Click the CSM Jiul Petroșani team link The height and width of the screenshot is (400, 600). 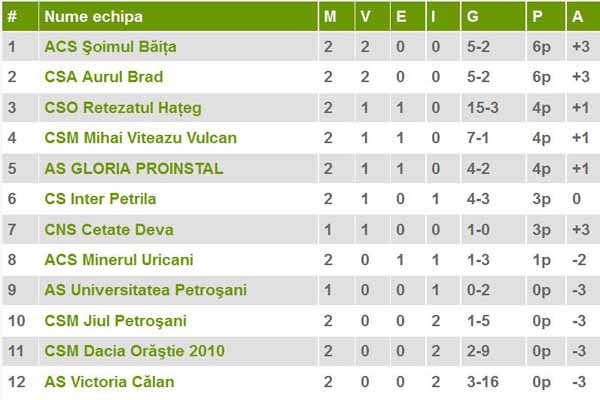115,321
